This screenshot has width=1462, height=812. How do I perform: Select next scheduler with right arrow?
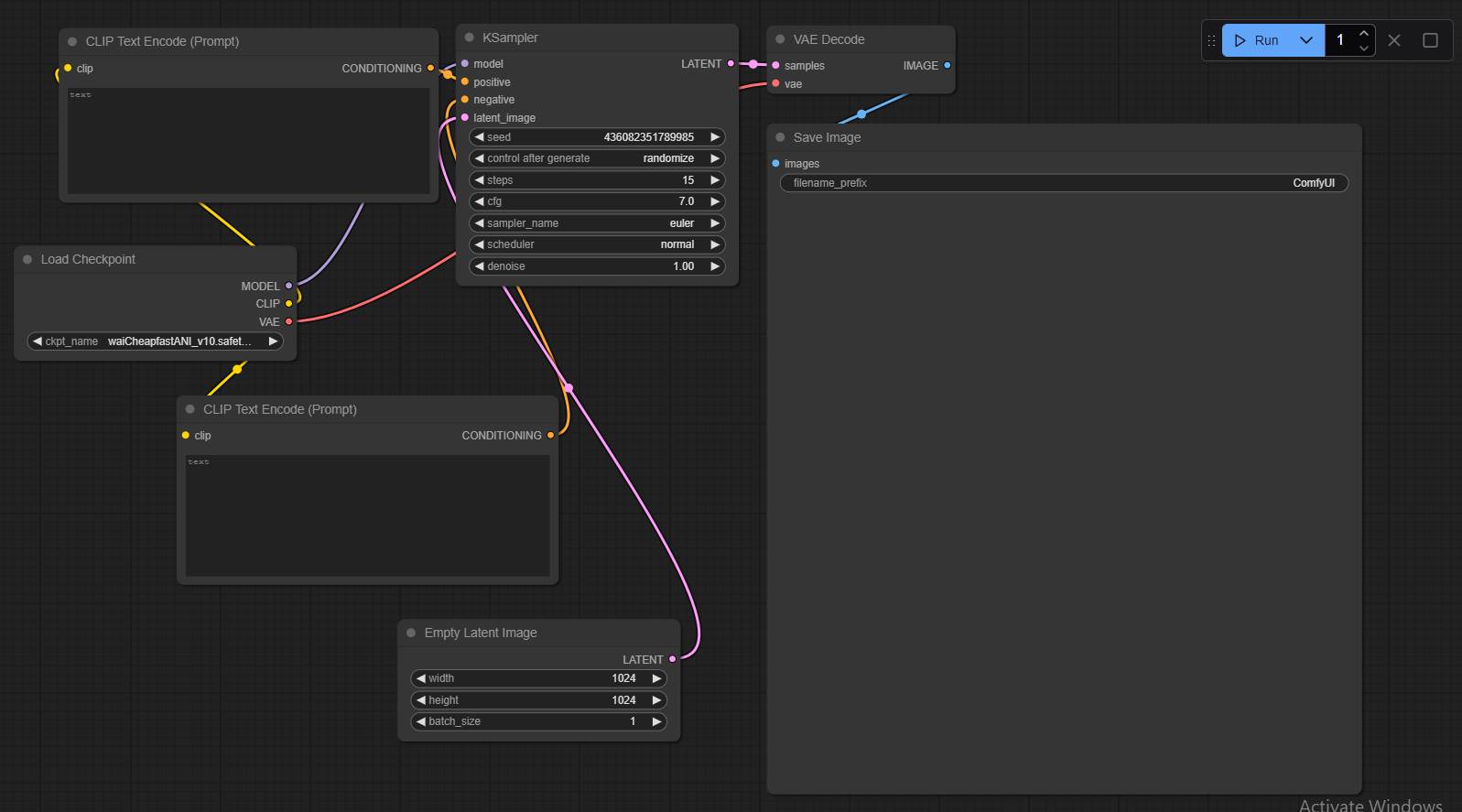click(715, 244)
